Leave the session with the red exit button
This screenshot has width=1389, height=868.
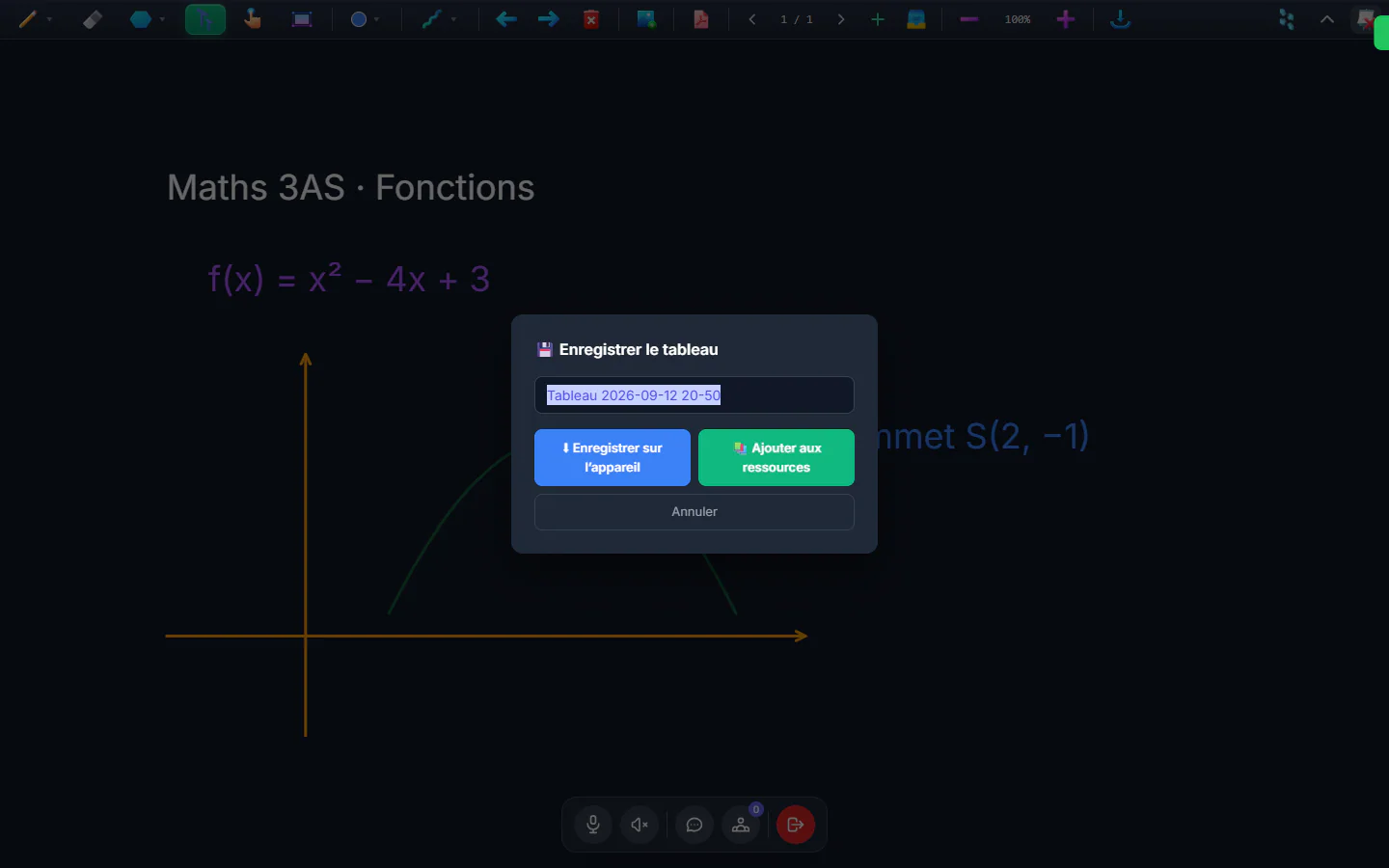(796, 825)
